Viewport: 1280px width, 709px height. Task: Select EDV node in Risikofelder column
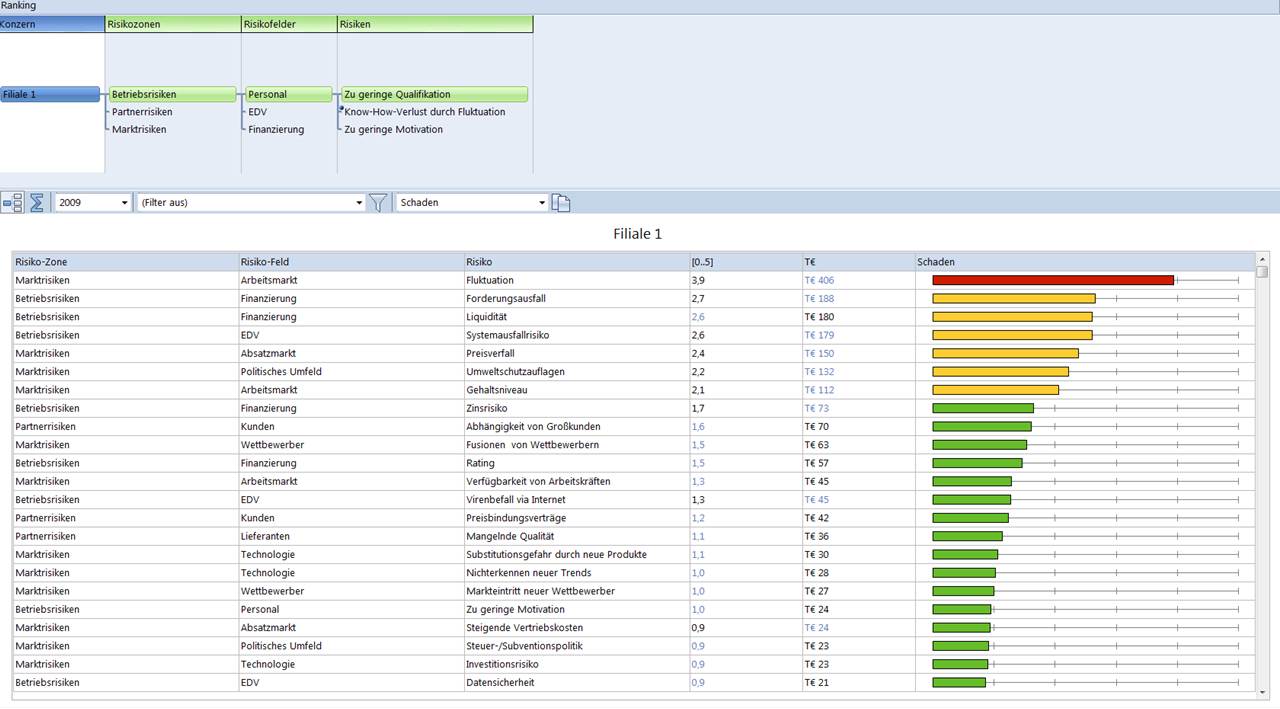coord(257,112)
